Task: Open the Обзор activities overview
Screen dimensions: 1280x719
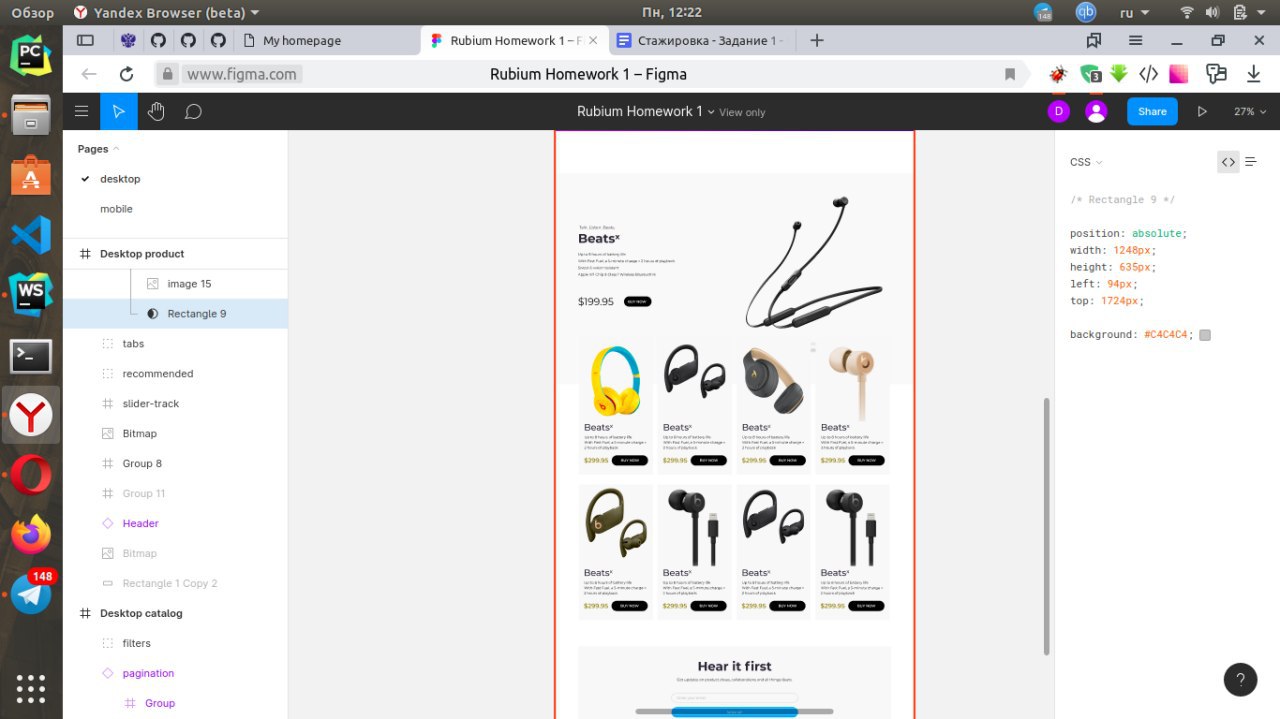Action: (31, 13)
